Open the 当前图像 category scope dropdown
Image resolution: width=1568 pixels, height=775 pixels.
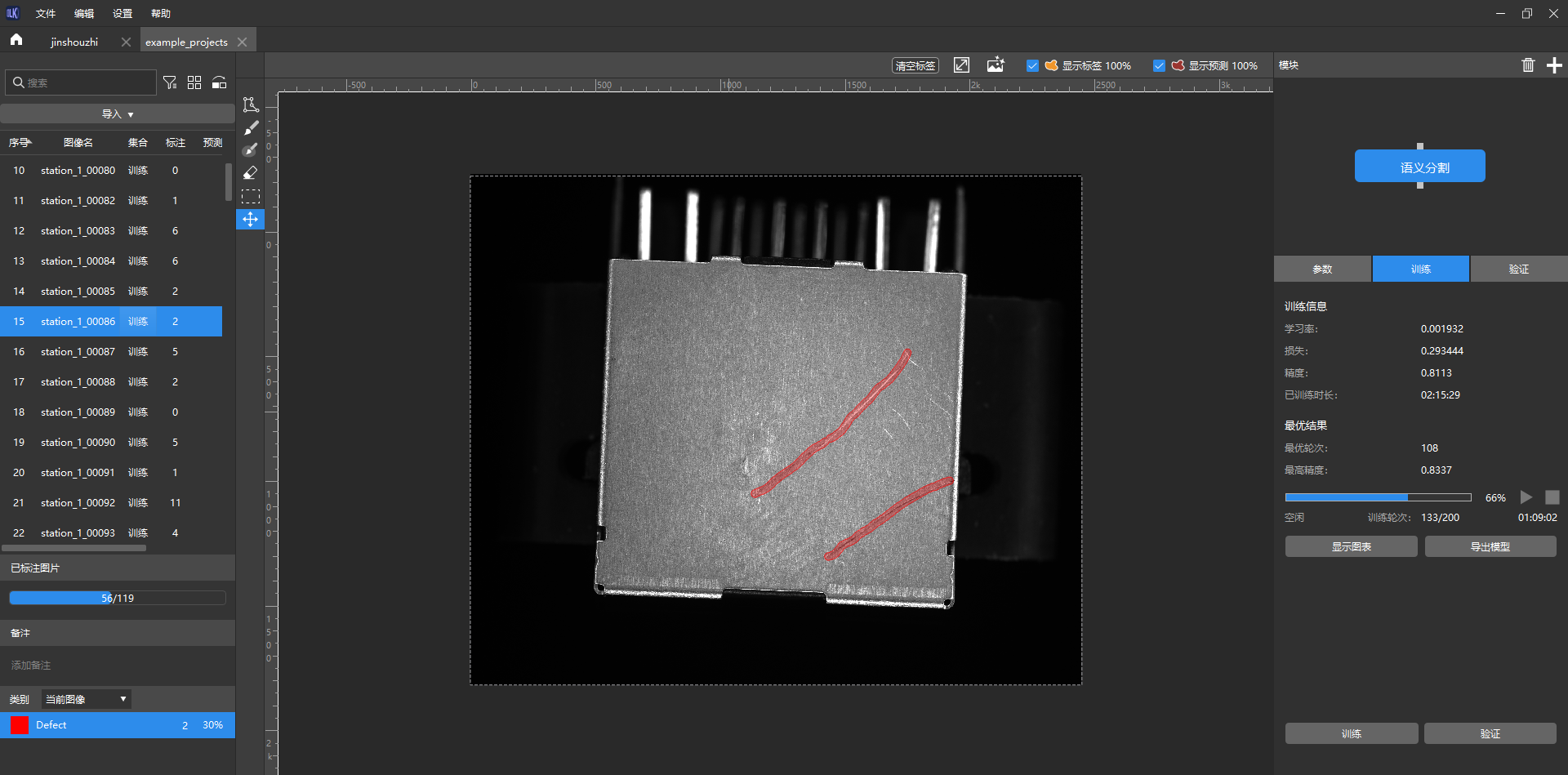[86, 699]
